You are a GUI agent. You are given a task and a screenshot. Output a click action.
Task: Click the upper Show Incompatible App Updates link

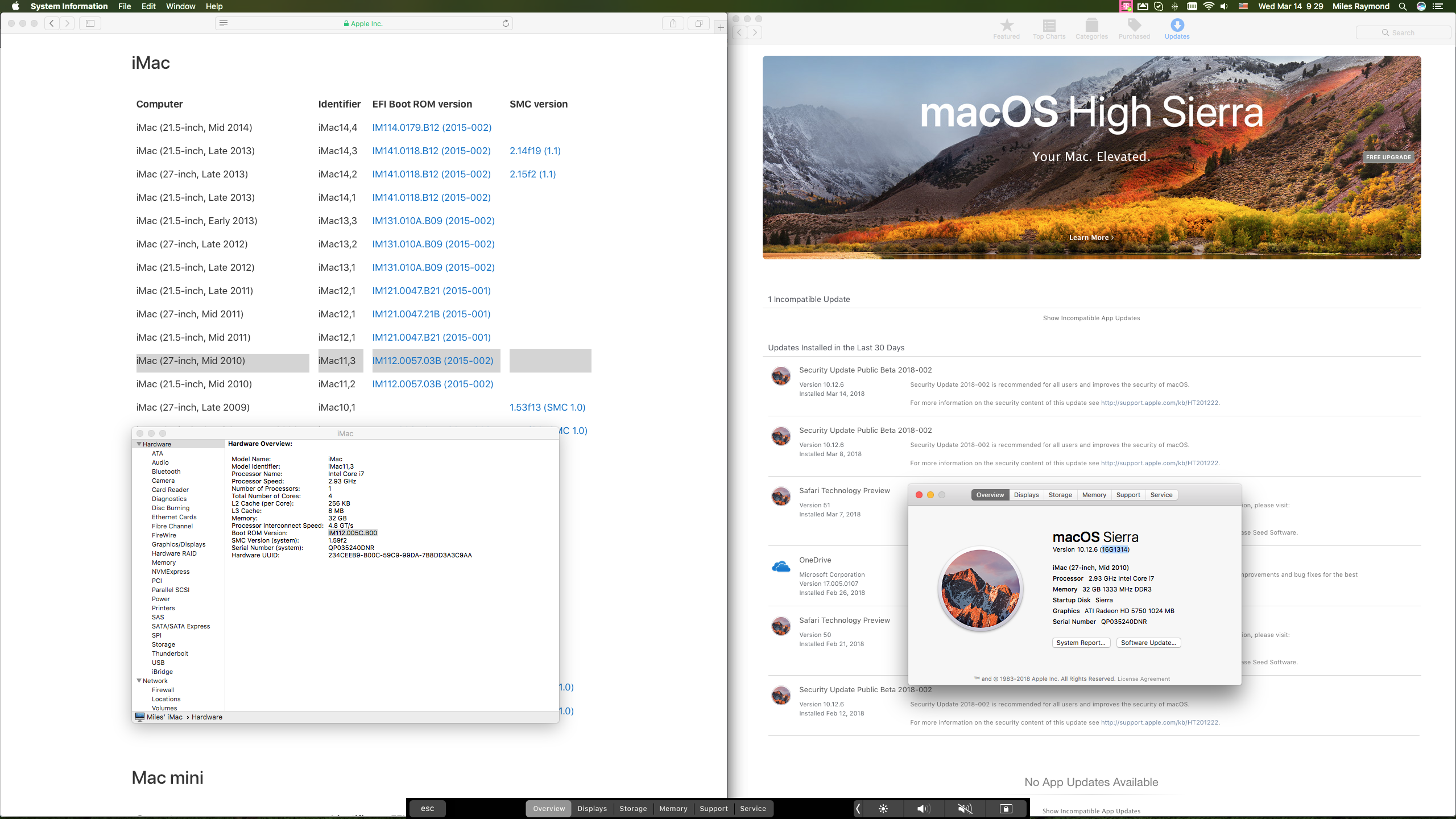(x=1091, y=318)
